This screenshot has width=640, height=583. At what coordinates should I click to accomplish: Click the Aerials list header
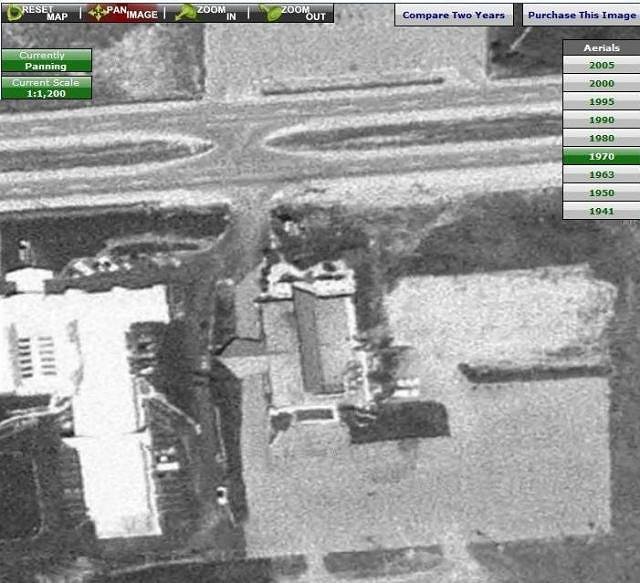601,47
